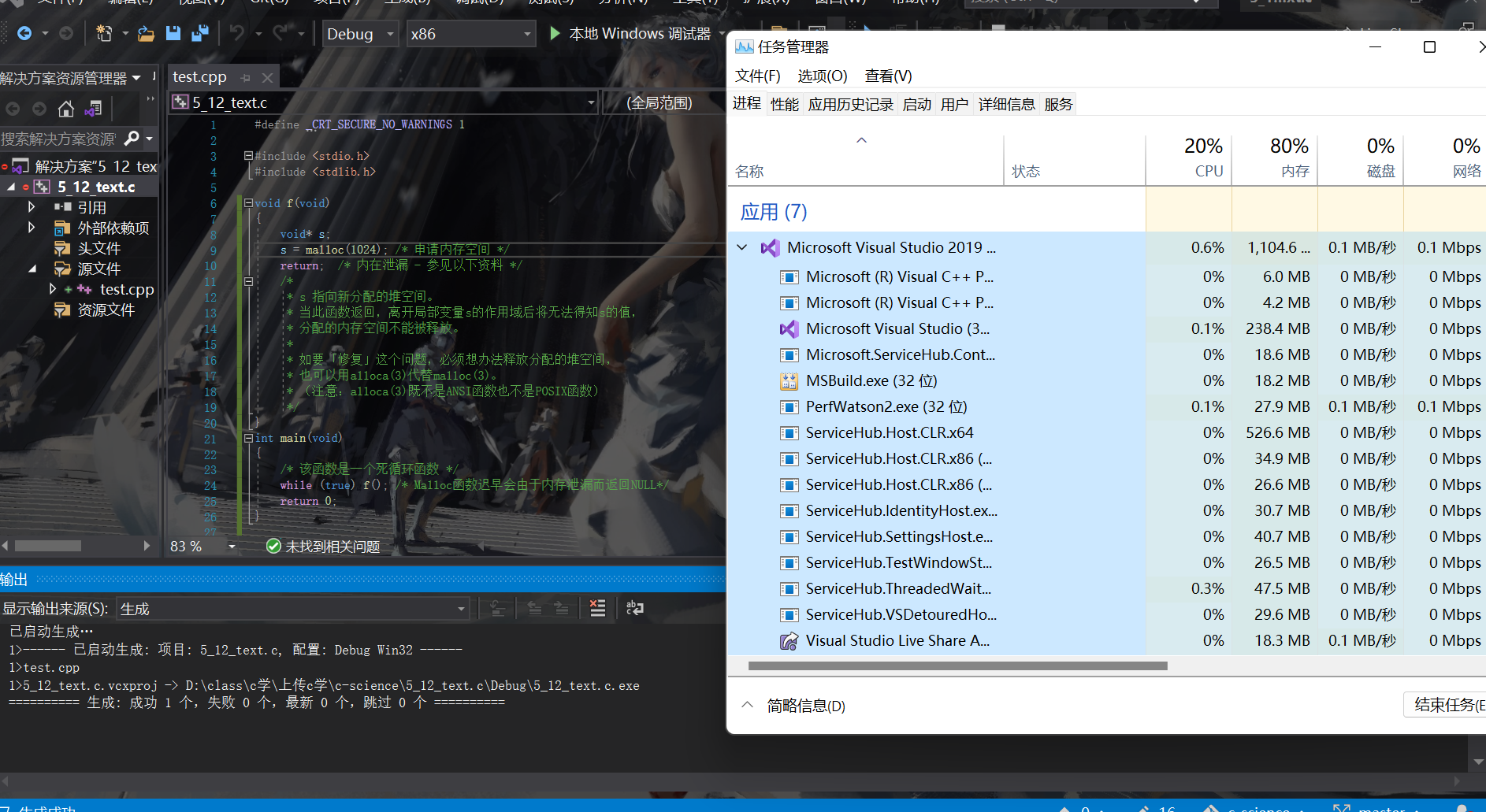Click the 结束任务 end task button
1486x812 pixels.
[x=1445, y=705]
